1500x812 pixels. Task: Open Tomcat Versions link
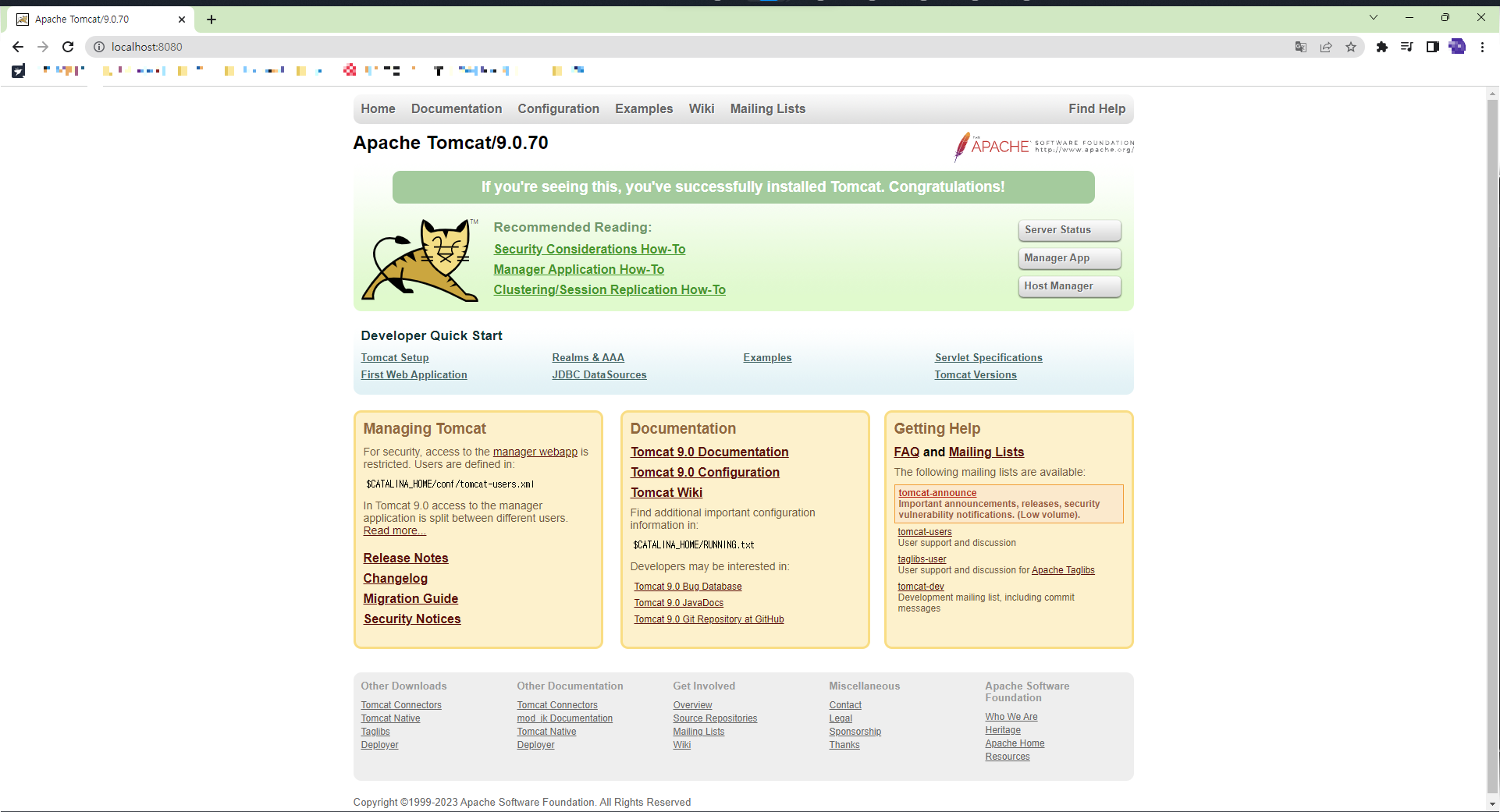976,374
